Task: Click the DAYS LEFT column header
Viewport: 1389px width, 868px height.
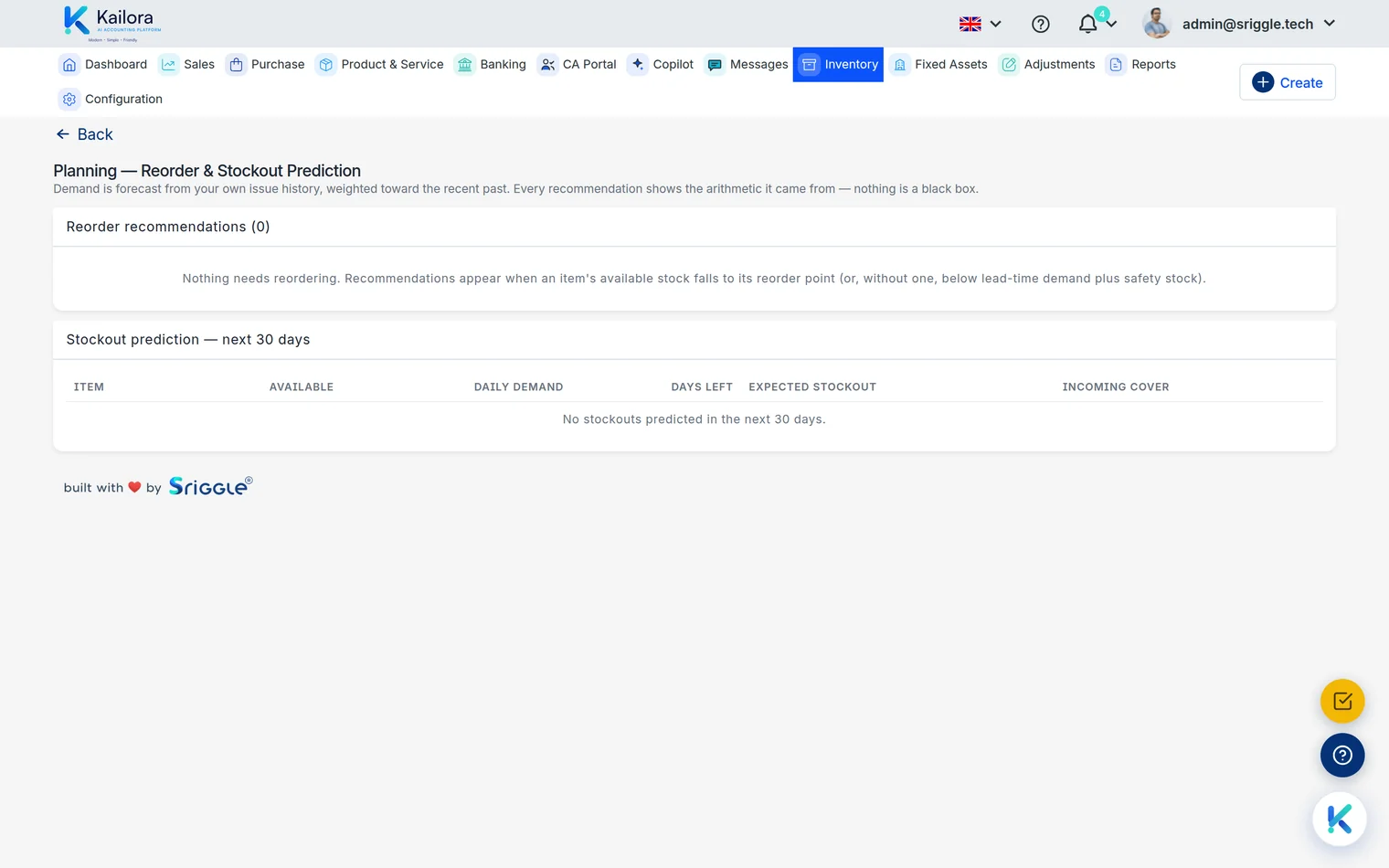Action: pos(702,387)
